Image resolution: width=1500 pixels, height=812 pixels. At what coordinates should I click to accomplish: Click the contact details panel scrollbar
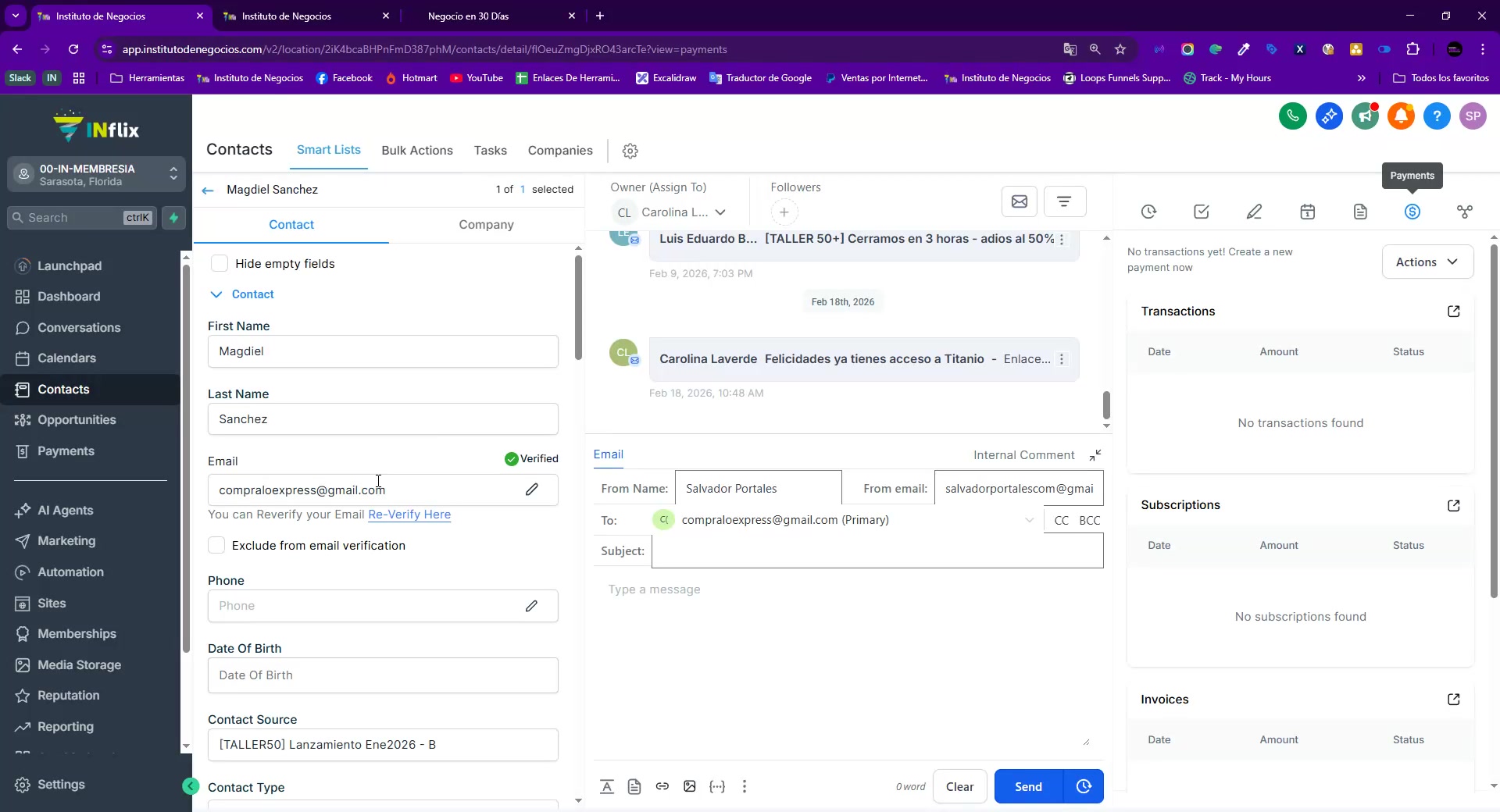coord(578,307)
